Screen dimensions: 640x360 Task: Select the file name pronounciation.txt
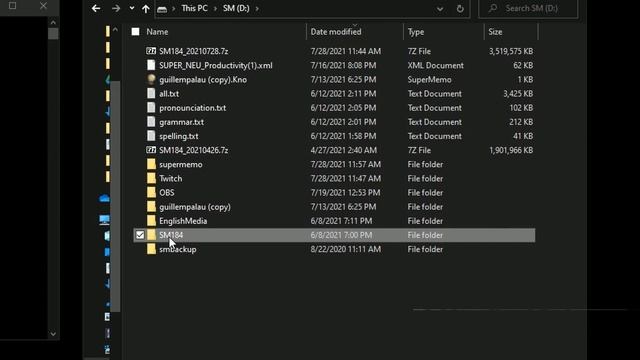[192, 108]
